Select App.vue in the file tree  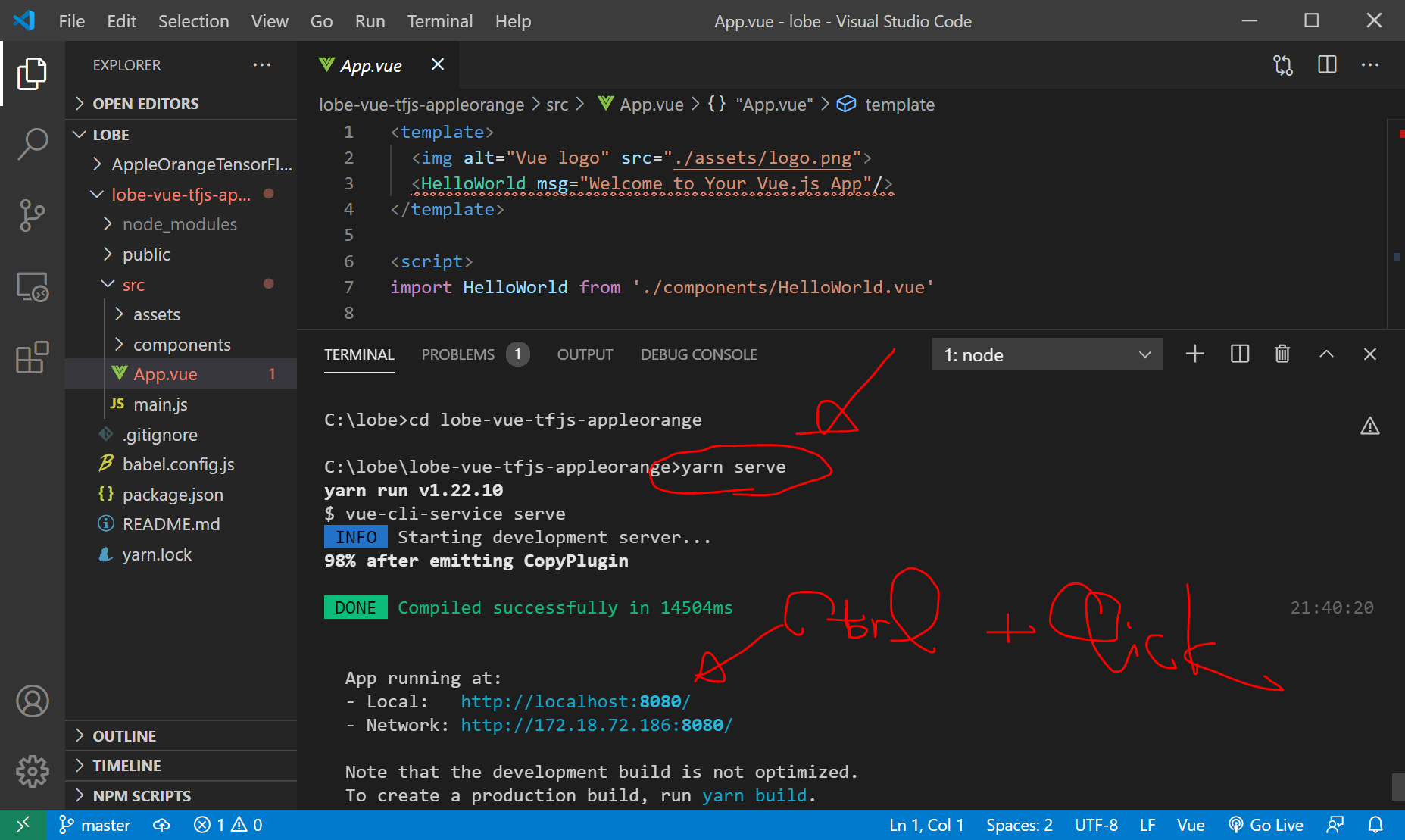pos(181,374)
